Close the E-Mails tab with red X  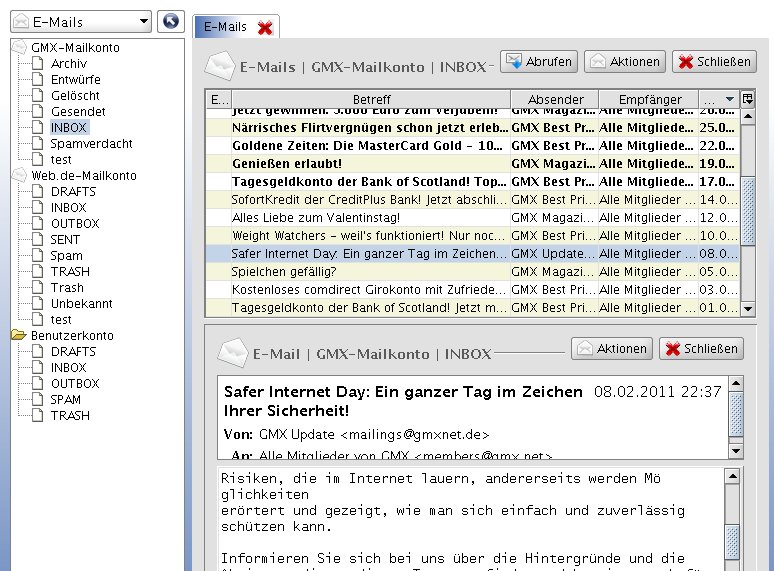[265, 28]
